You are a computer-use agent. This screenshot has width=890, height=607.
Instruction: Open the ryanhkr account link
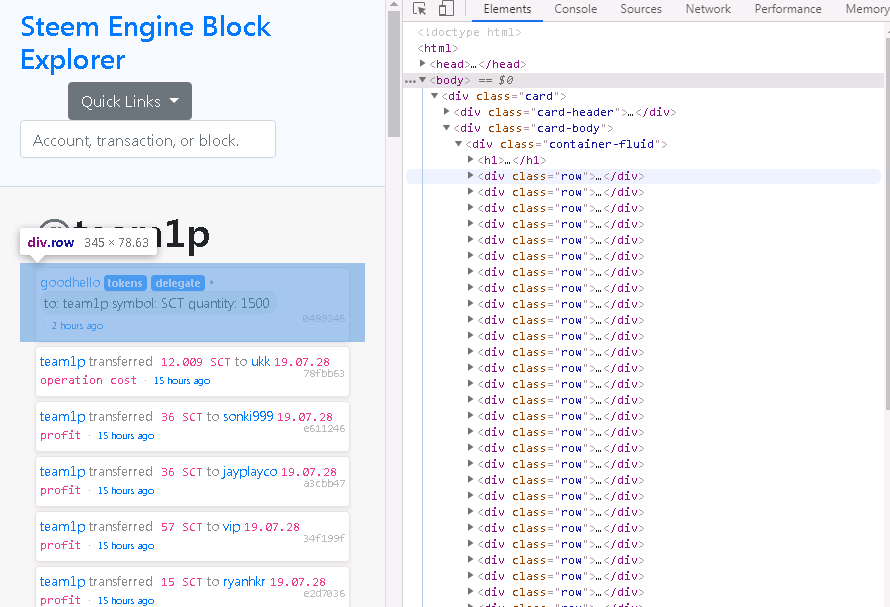[244, 581]
